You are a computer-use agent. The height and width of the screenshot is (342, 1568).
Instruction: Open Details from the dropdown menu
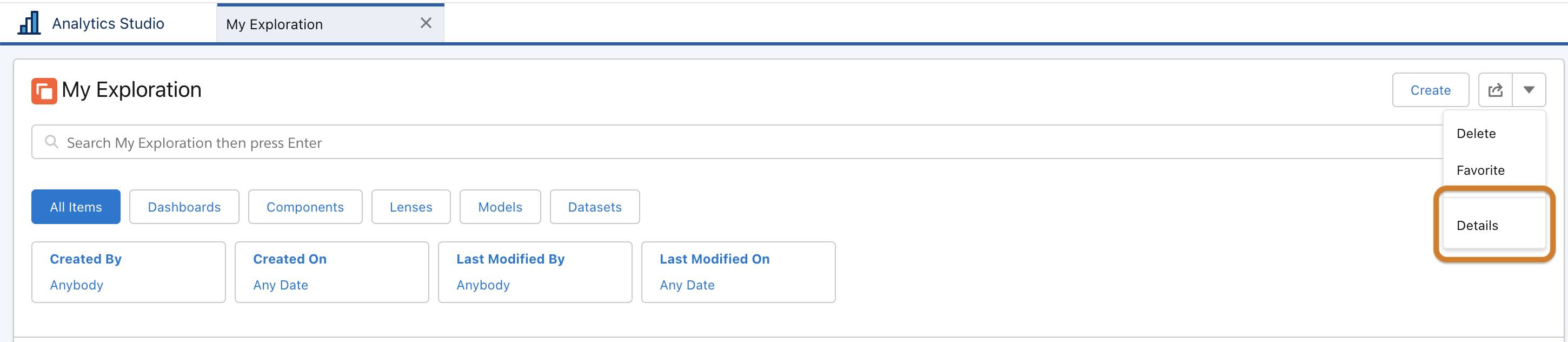1494,226
